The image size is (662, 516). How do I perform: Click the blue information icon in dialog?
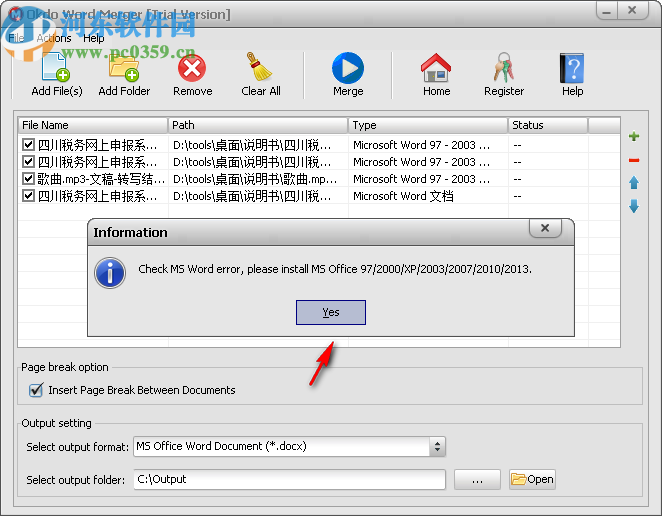[110, 273]
